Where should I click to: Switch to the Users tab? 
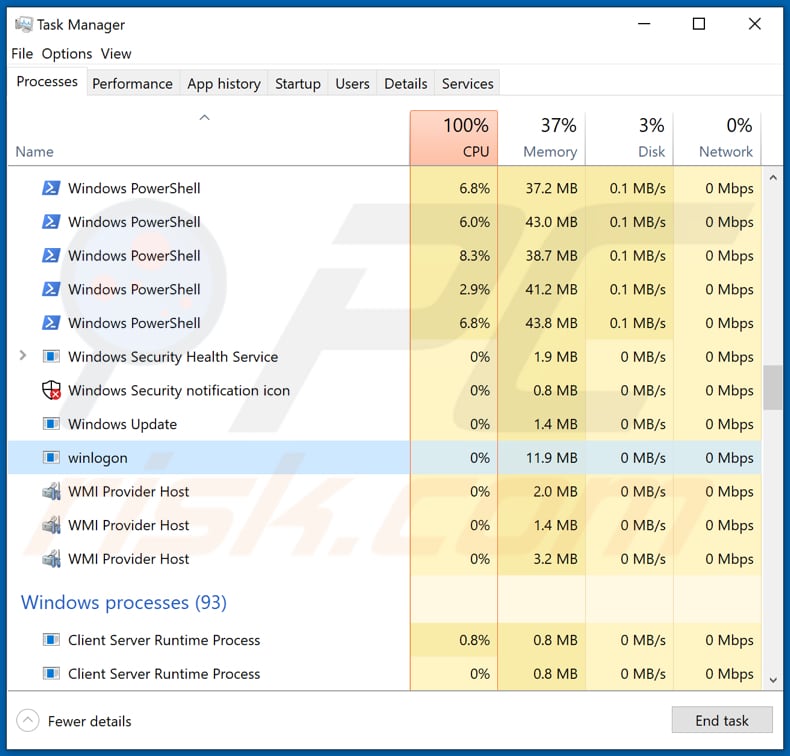click(x=352, y=84)
